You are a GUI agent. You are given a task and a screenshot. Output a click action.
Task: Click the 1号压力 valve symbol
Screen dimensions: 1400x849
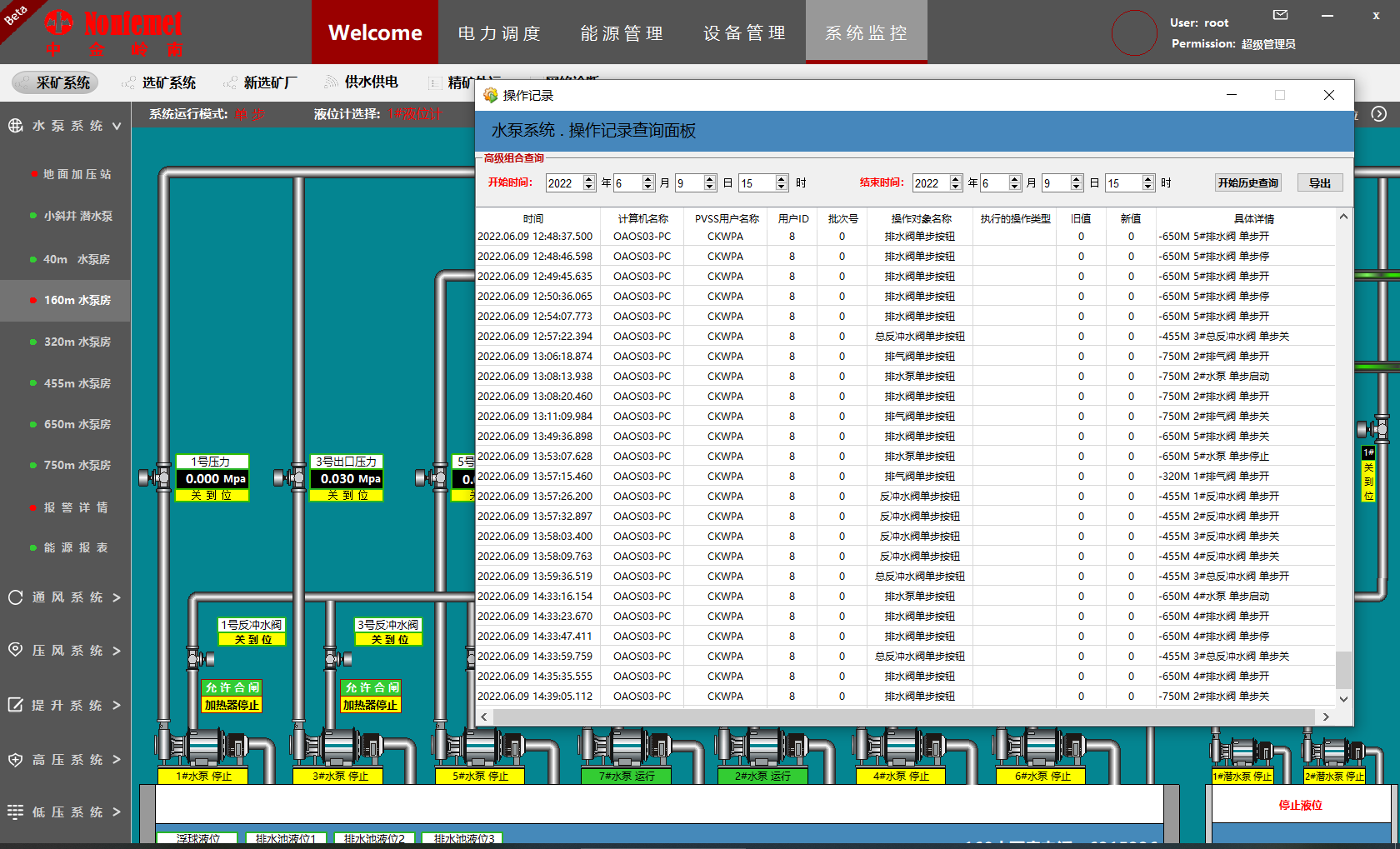point(155,477)
